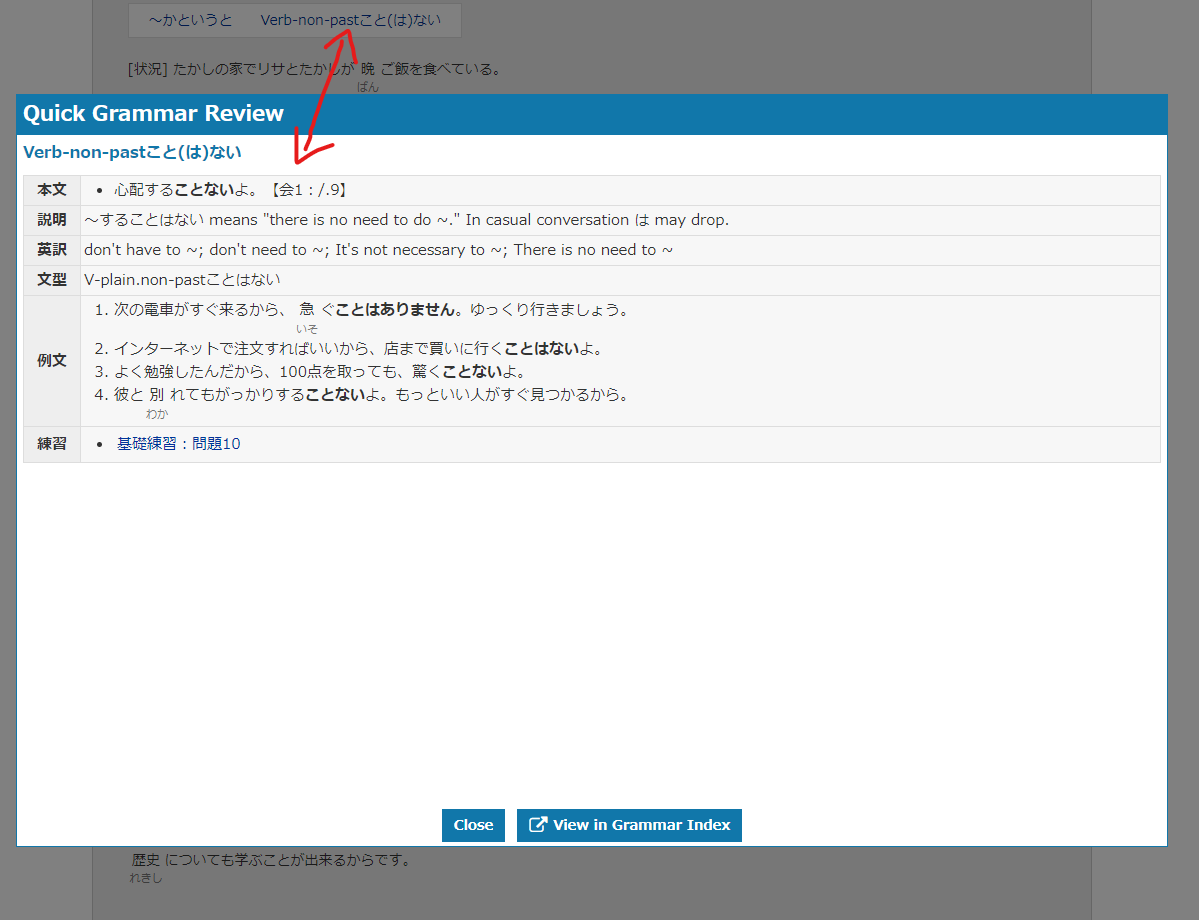
Task: Click the external link icon beside Grammar Index
Action: 537,825
